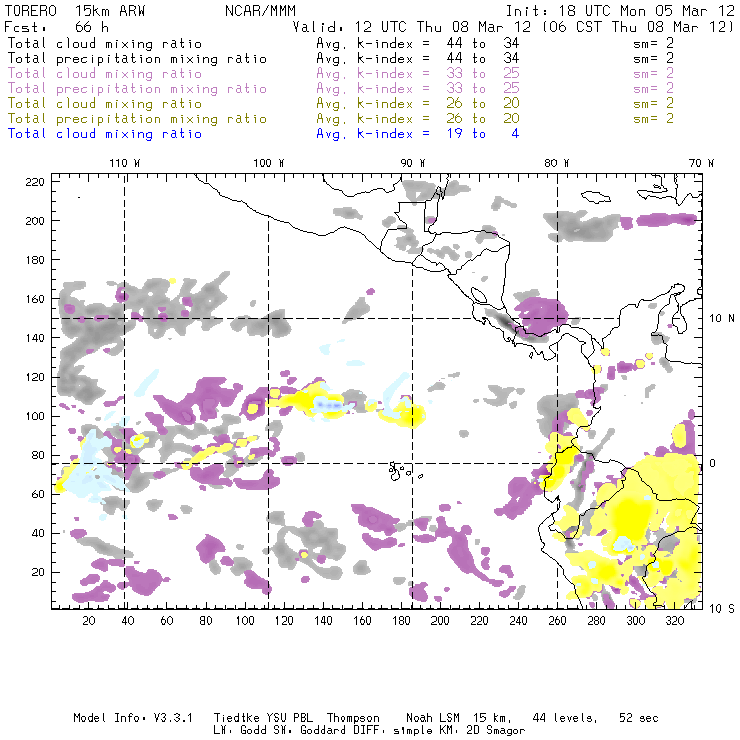The image size is (740, 740).
Task: Click the '70 W' longitude label
Action: tap(701, 163)
